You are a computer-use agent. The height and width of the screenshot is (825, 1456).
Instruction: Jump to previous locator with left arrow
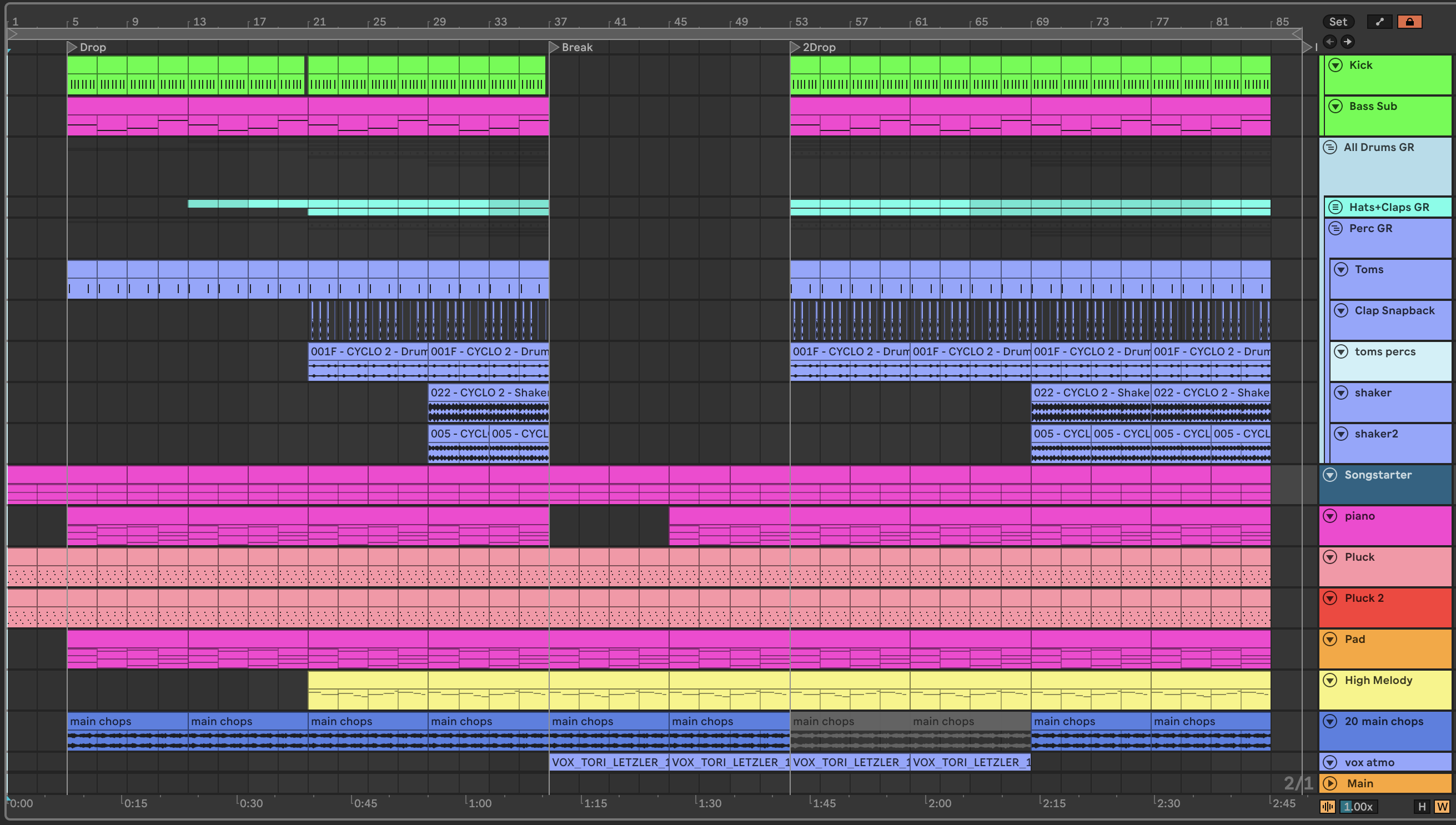click(1329, 42)
